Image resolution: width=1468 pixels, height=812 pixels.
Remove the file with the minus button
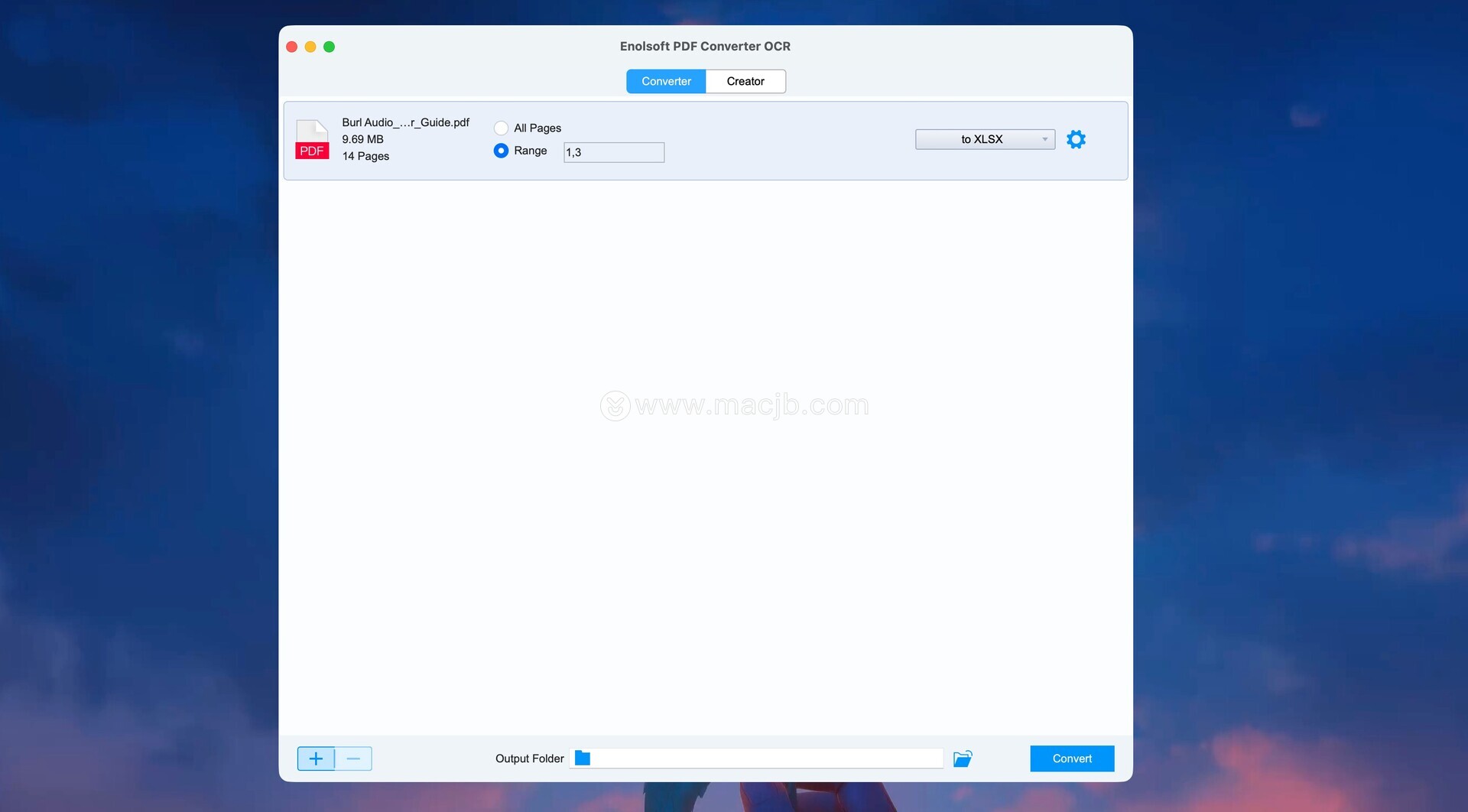353,758
